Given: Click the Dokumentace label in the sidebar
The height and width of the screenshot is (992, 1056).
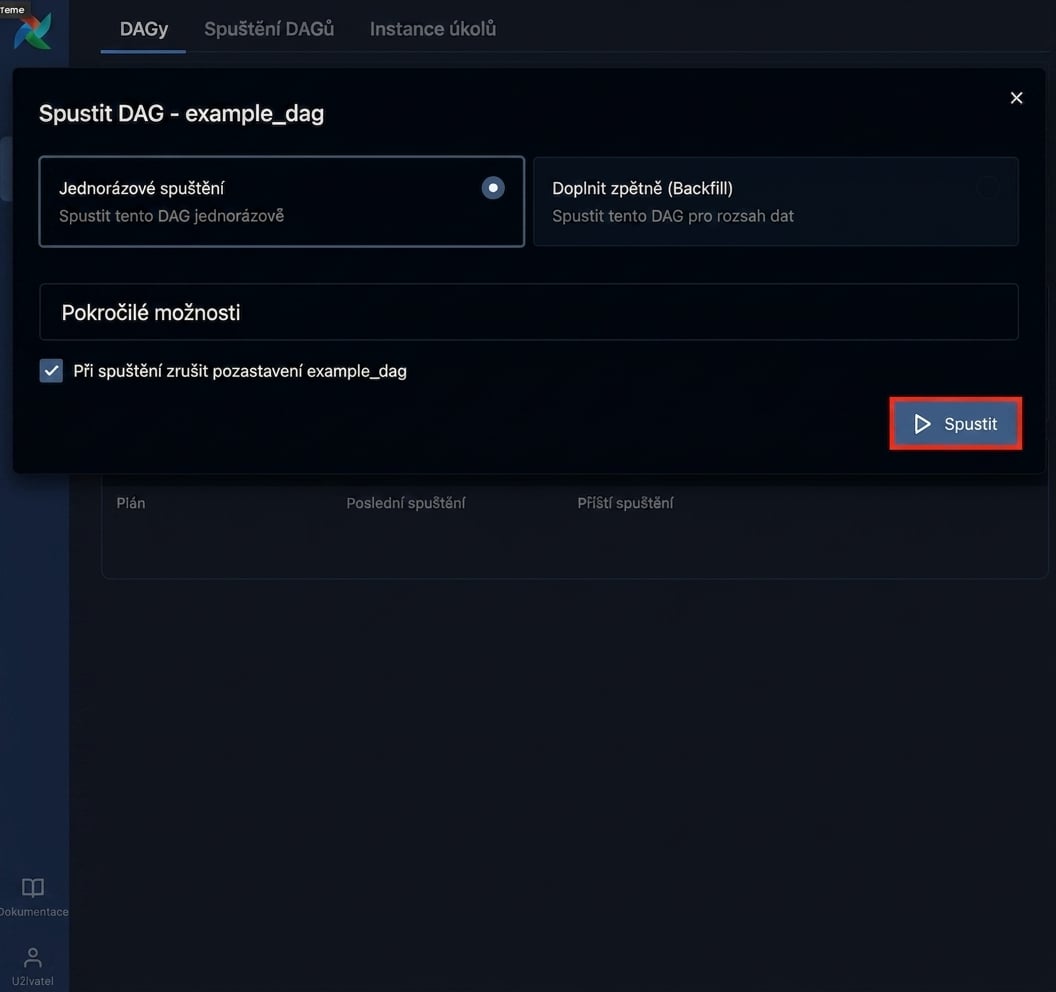Looking at the screenshot, I should (34, 911).
